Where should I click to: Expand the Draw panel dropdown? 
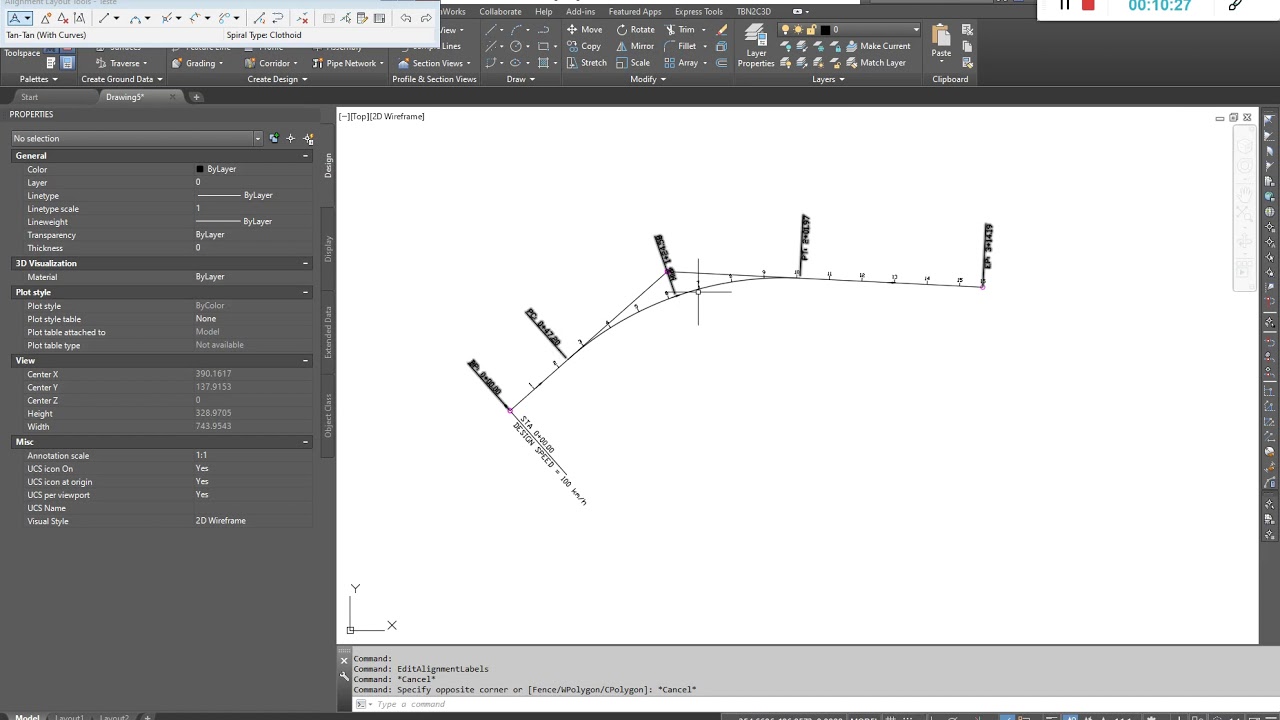tap(520, 79)
